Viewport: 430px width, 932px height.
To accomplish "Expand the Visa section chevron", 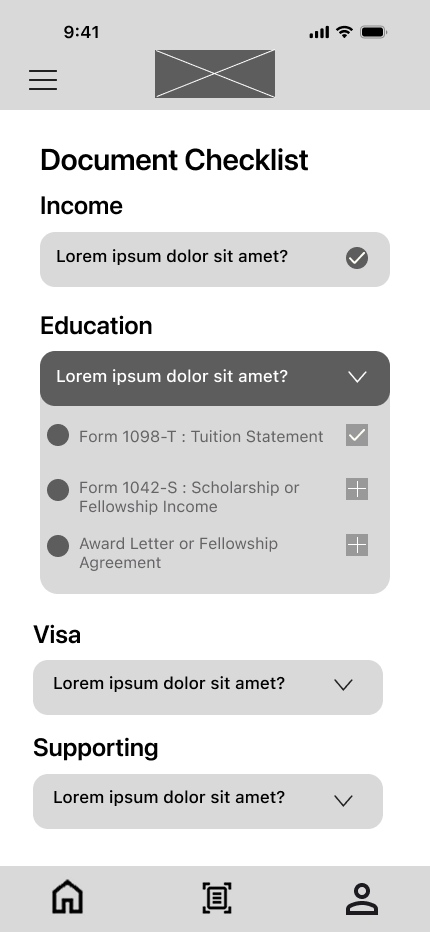I will pos(343,685).
